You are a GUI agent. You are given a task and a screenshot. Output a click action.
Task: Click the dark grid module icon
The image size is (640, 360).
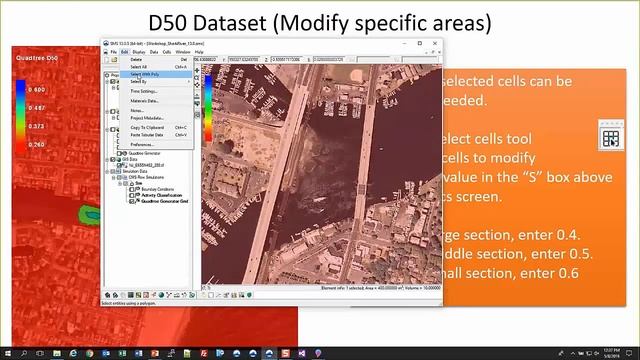[x=131, y=295]
